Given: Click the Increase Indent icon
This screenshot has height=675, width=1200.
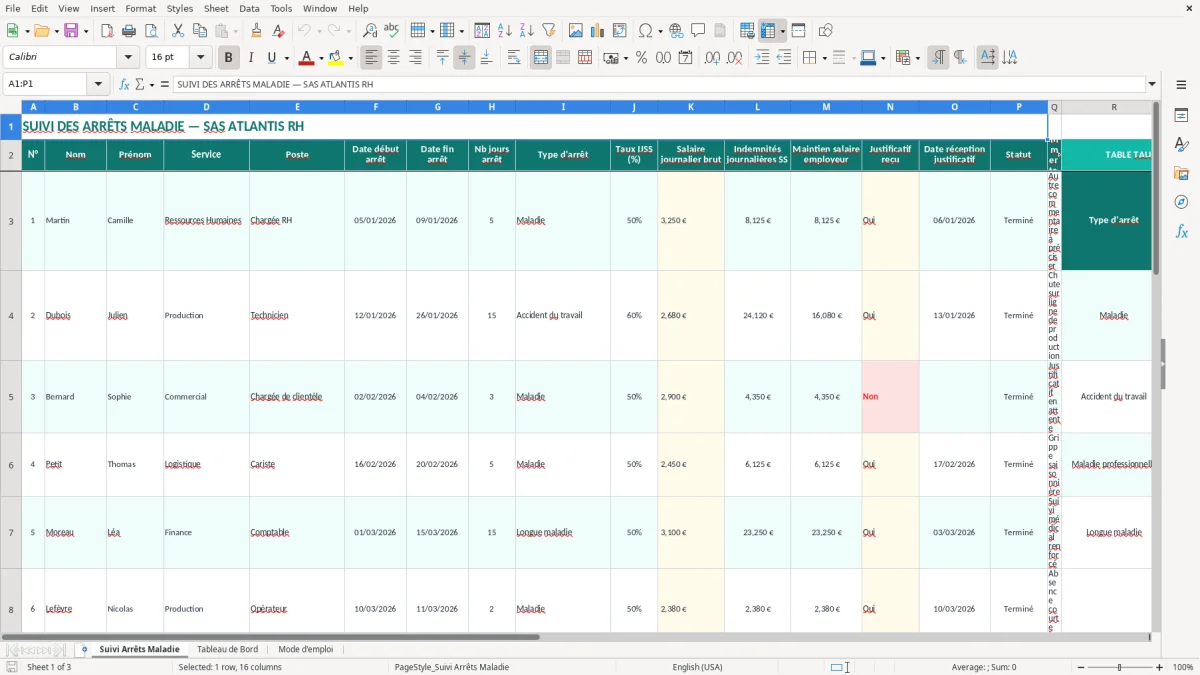Looking at the screenshot, I should [x=762, y=58].
